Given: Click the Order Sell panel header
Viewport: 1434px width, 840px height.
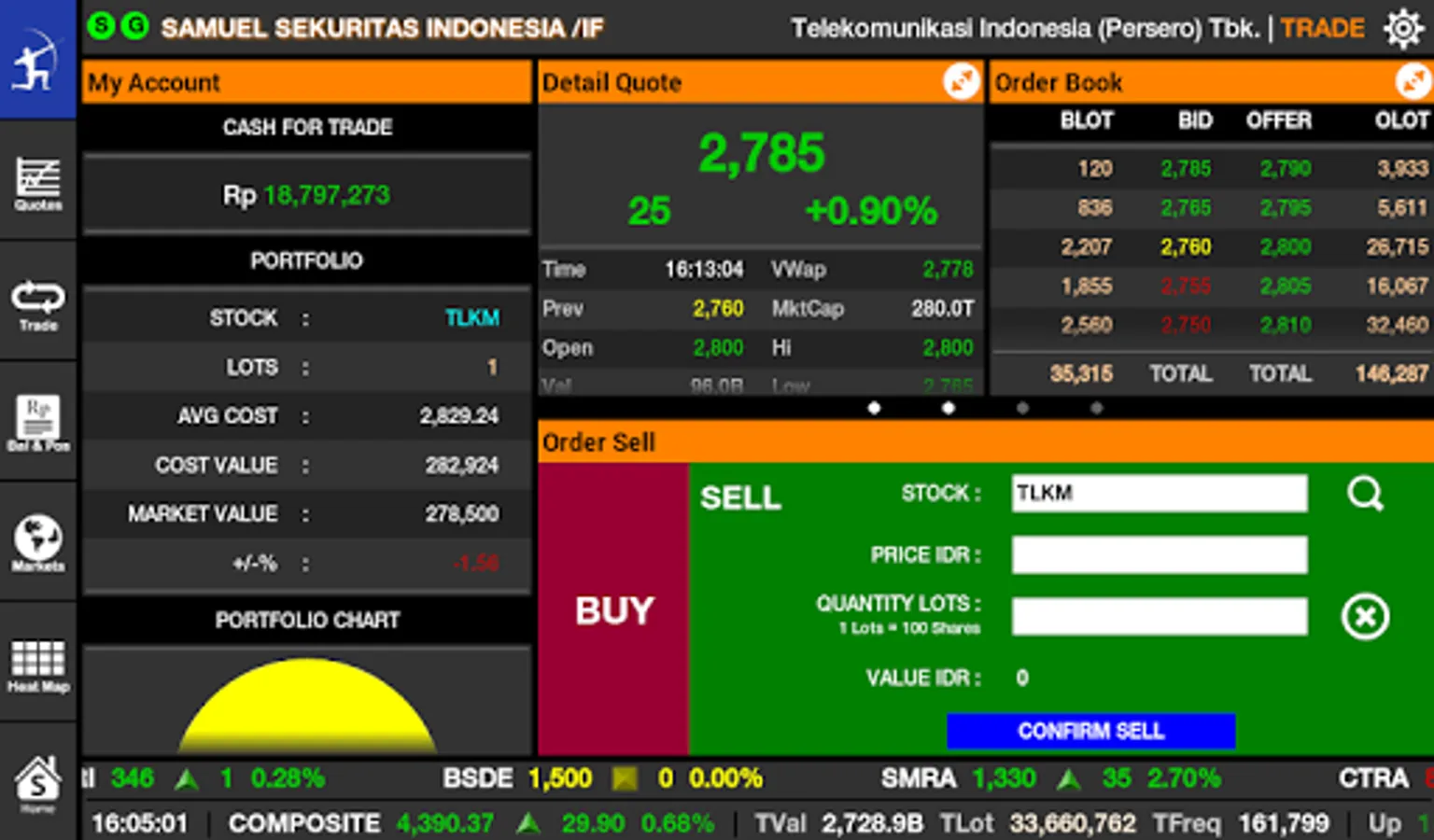Looking at the screenshot, I should pos(986,441).
